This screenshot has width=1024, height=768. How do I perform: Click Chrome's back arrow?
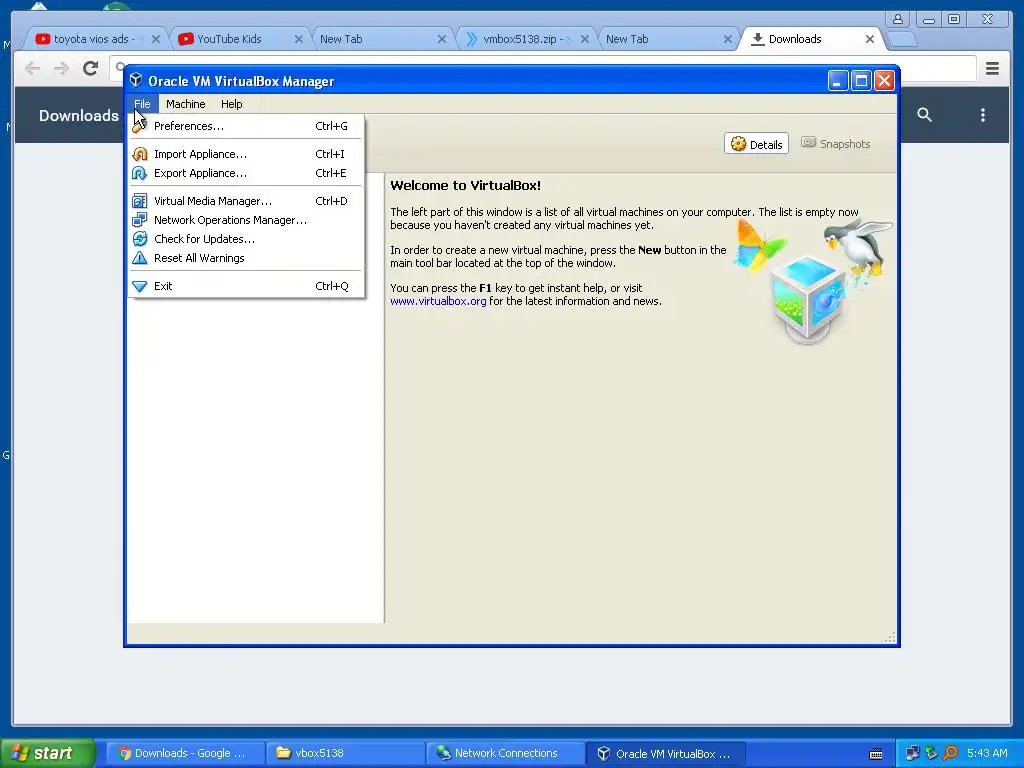32,68
